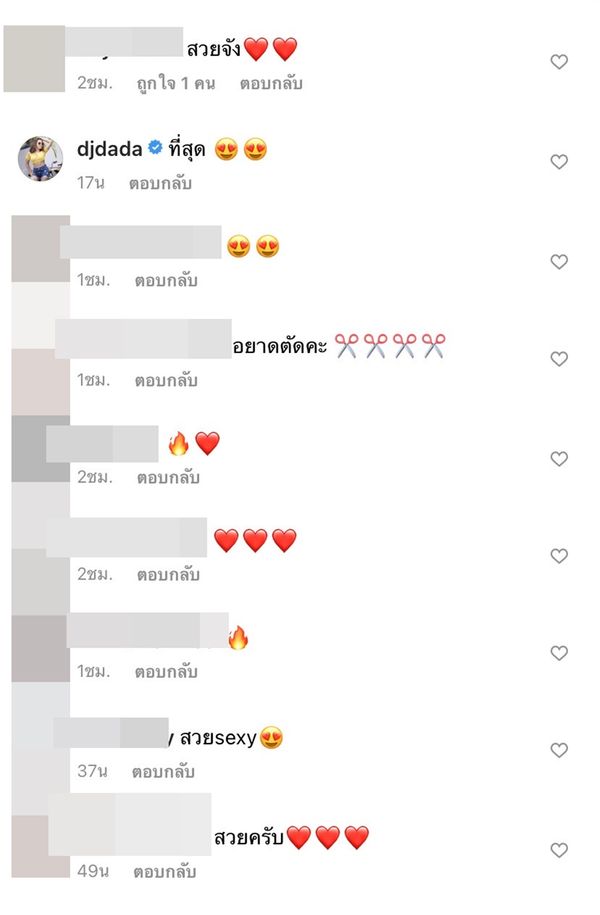
Task: Reply to the single fire emoji comment
Action: click(166, 672)
